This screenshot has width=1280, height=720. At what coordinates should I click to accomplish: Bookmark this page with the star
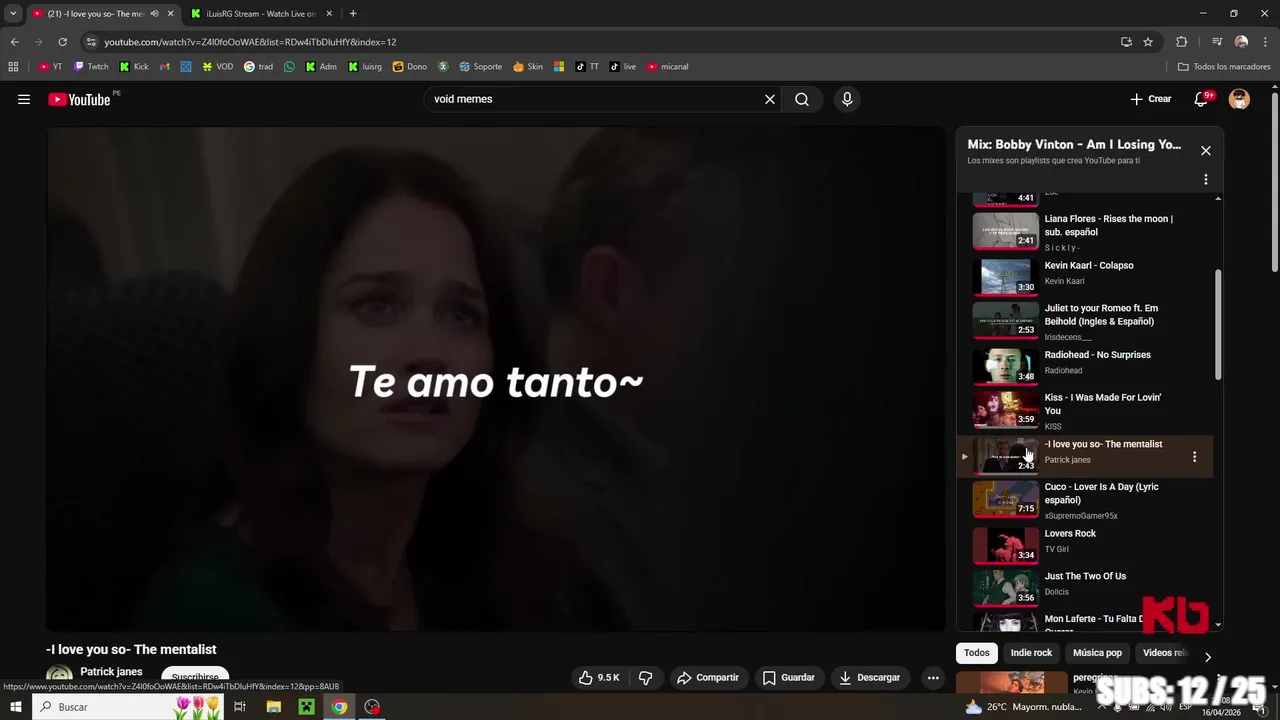tap(1148, 42)
